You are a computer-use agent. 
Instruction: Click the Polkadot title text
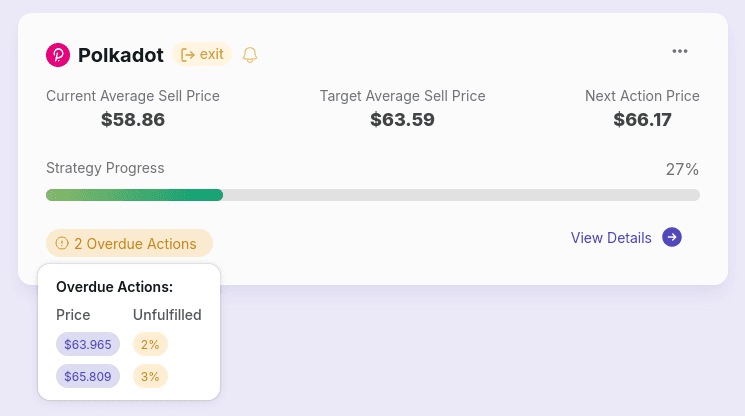121,55
